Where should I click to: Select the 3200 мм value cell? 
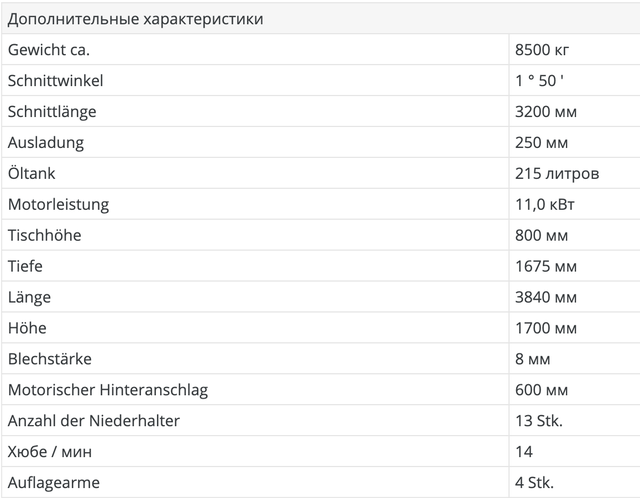click(x=545, y=112)
